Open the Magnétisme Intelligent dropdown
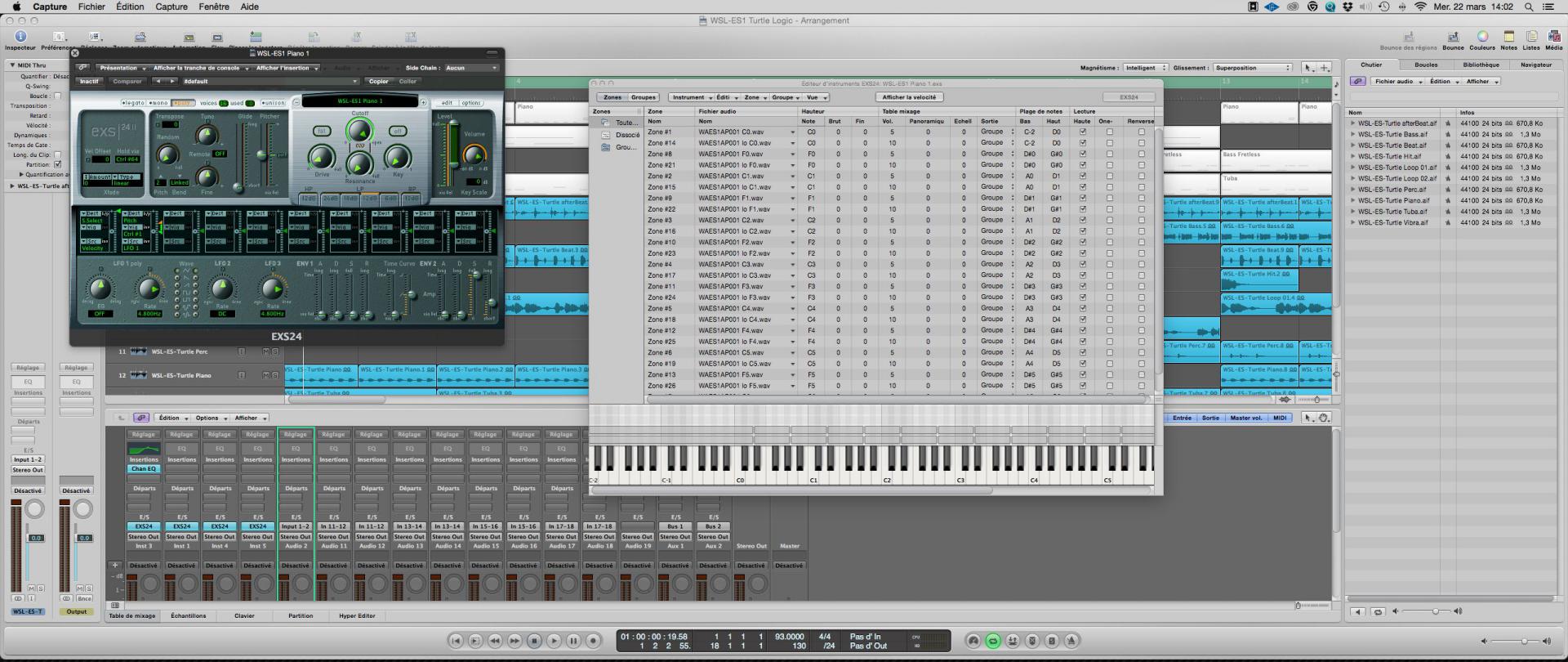The height and width of the screenshot is (662, 1568). [1145, 68]
